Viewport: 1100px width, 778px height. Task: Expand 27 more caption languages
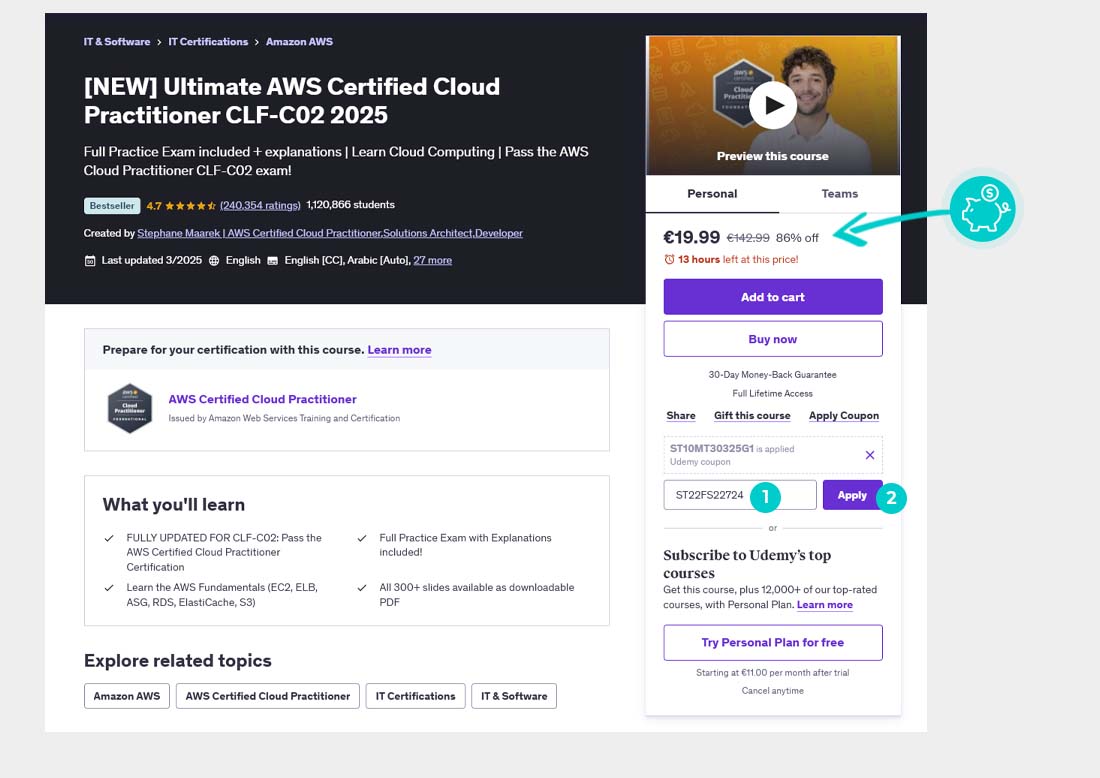coord(432,260)
